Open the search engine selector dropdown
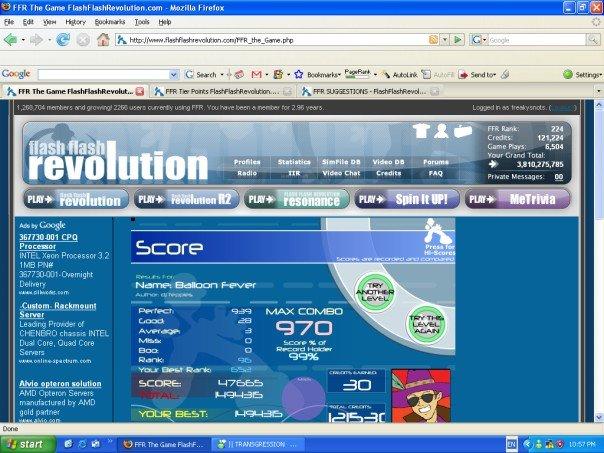 point(478,40)
